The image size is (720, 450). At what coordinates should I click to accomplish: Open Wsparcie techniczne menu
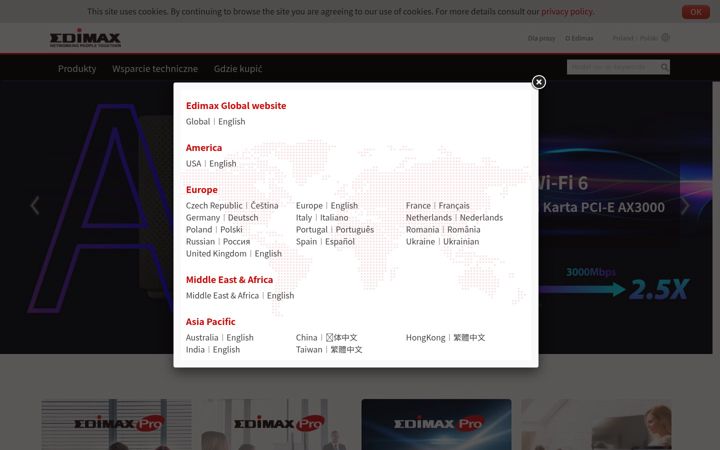[x=155, y=68]
